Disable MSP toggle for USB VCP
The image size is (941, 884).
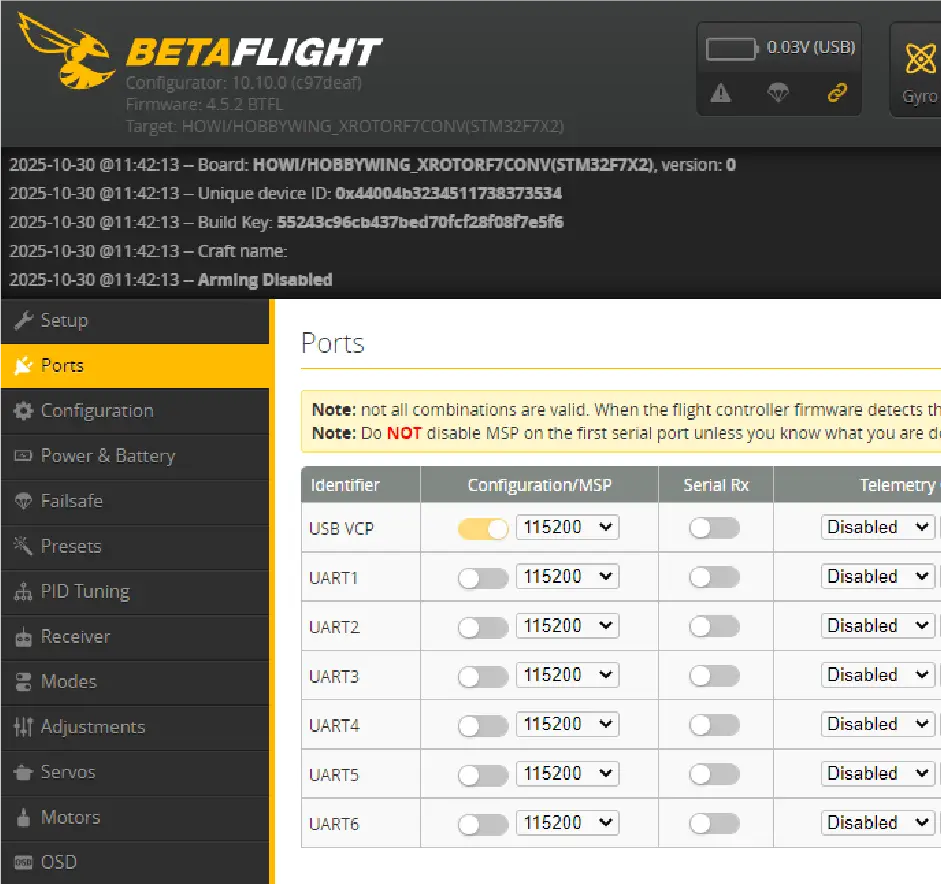[483, 528]
